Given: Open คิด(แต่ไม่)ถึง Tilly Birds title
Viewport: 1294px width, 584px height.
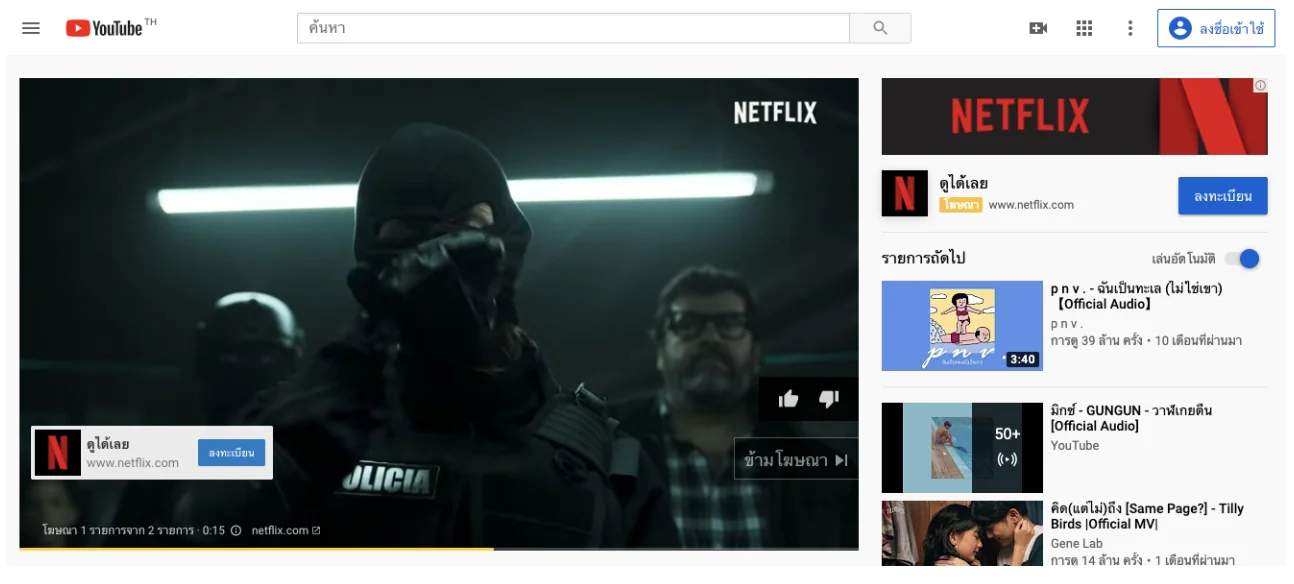Looking at the screenshot, I should pos(1147,516).
